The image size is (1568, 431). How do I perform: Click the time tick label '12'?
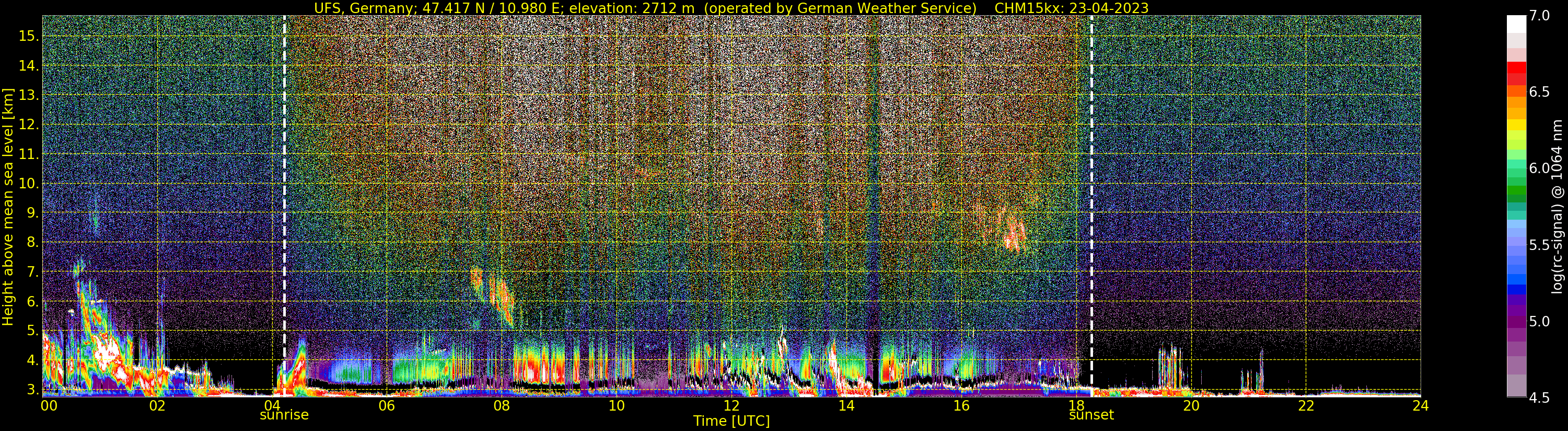[731, 405]
